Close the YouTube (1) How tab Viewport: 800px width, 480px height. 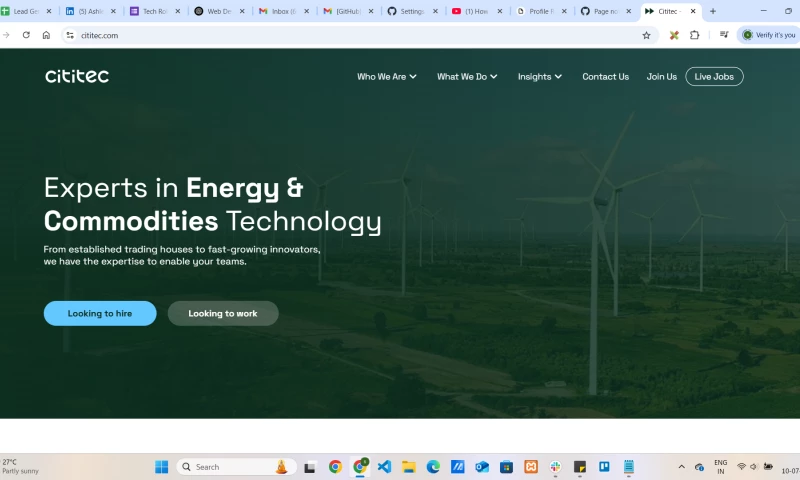pos(500,11)
